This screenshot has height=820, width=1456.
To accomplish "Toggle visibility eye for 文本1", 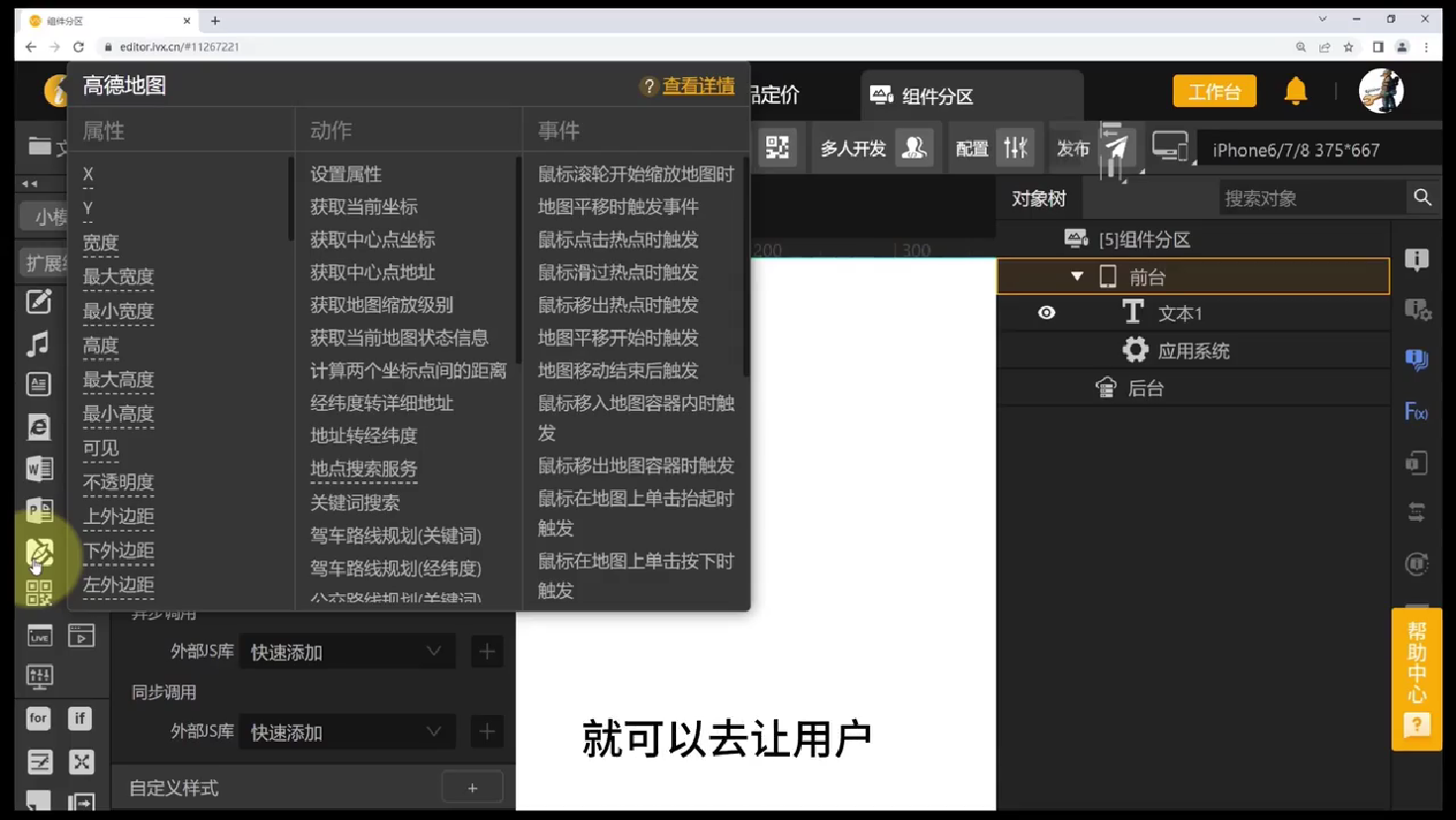I will [x=1046, y=313].
